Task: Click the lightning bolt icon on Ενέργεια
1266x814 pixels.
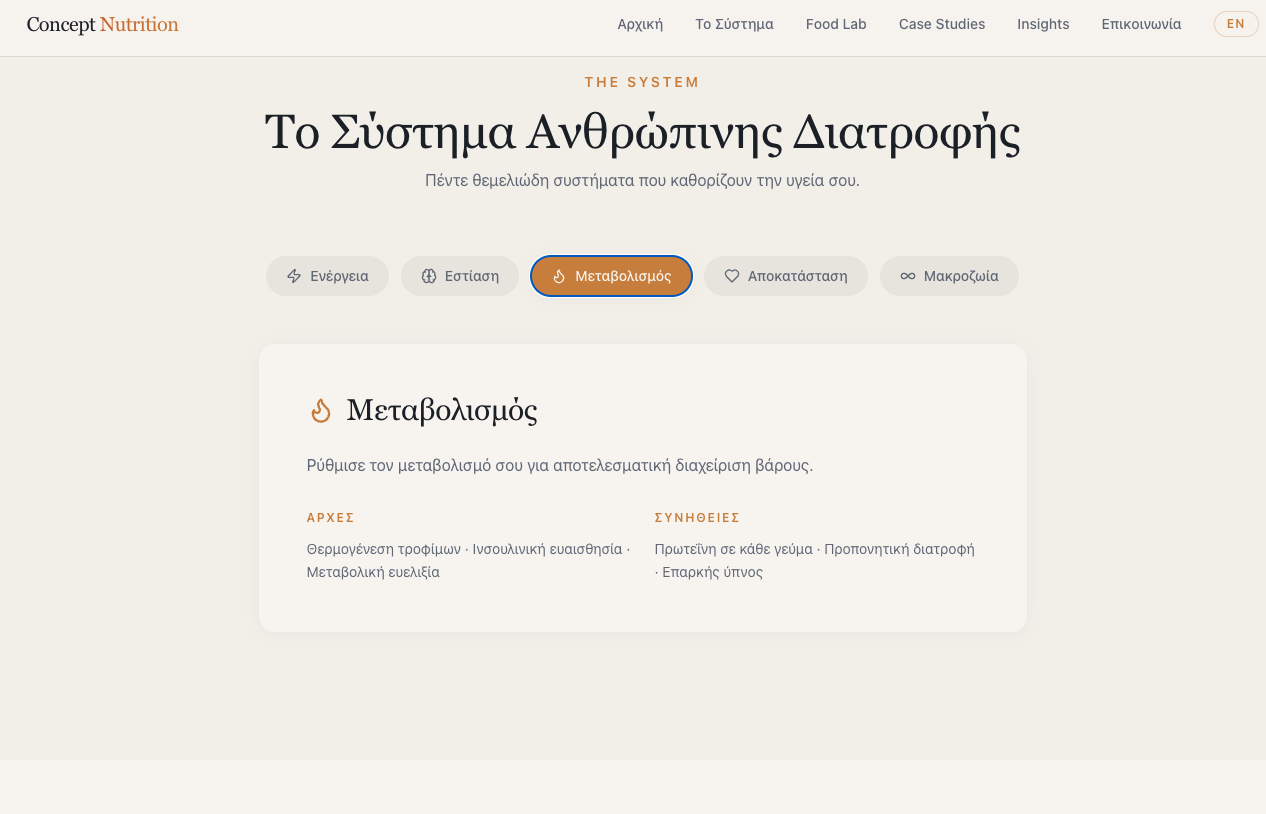Action: [294, 276]
